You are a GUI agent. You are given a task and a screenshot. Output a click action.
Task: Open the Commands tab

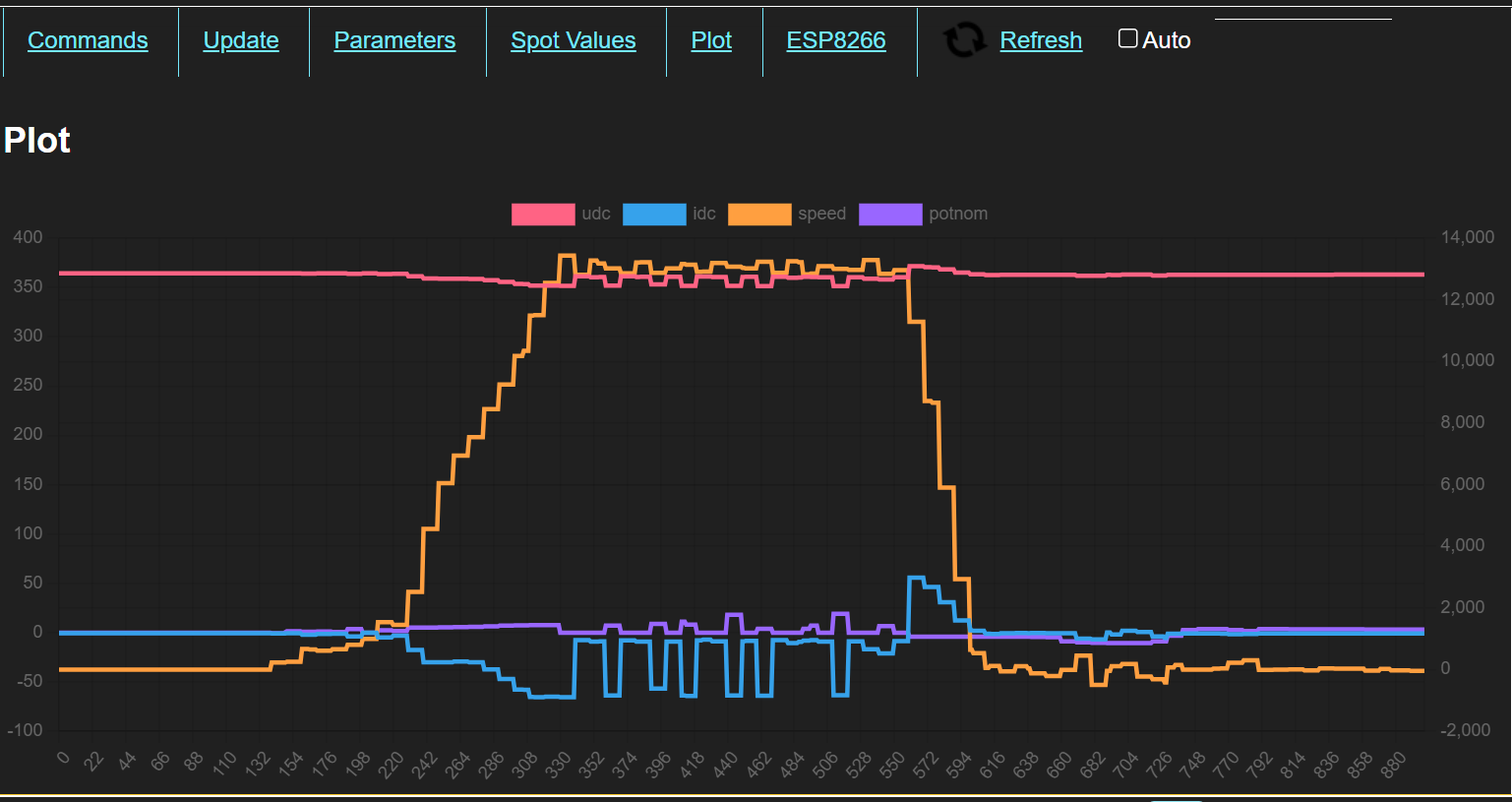88,40
